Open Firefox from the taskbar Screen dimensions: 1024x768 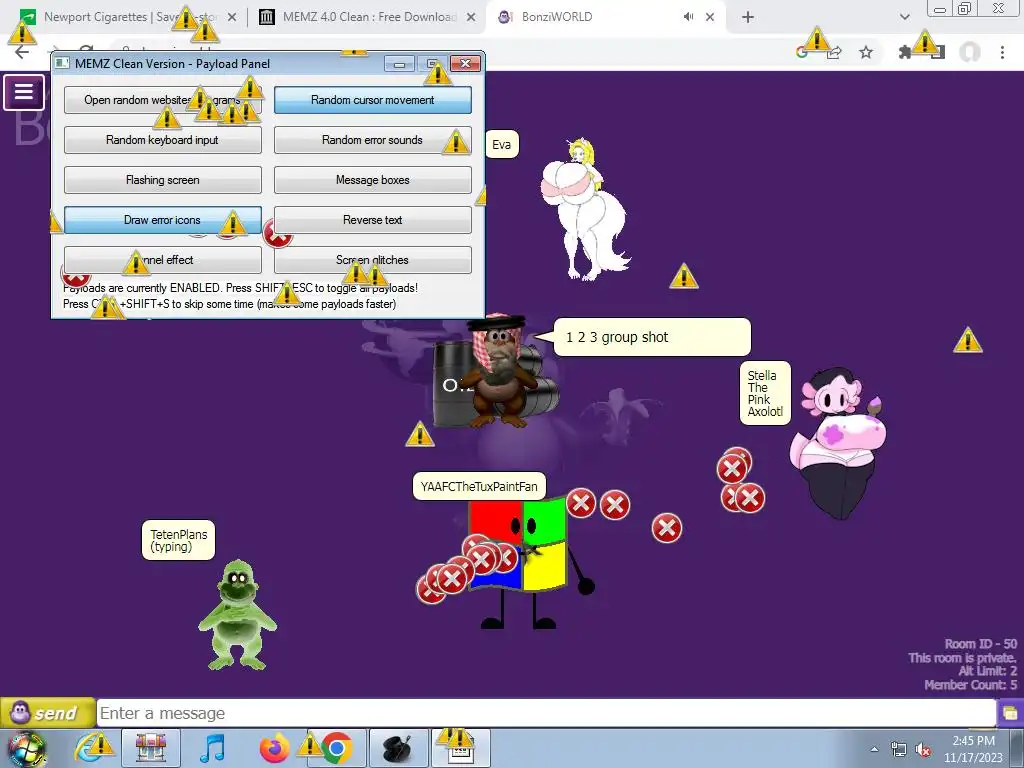275,748
